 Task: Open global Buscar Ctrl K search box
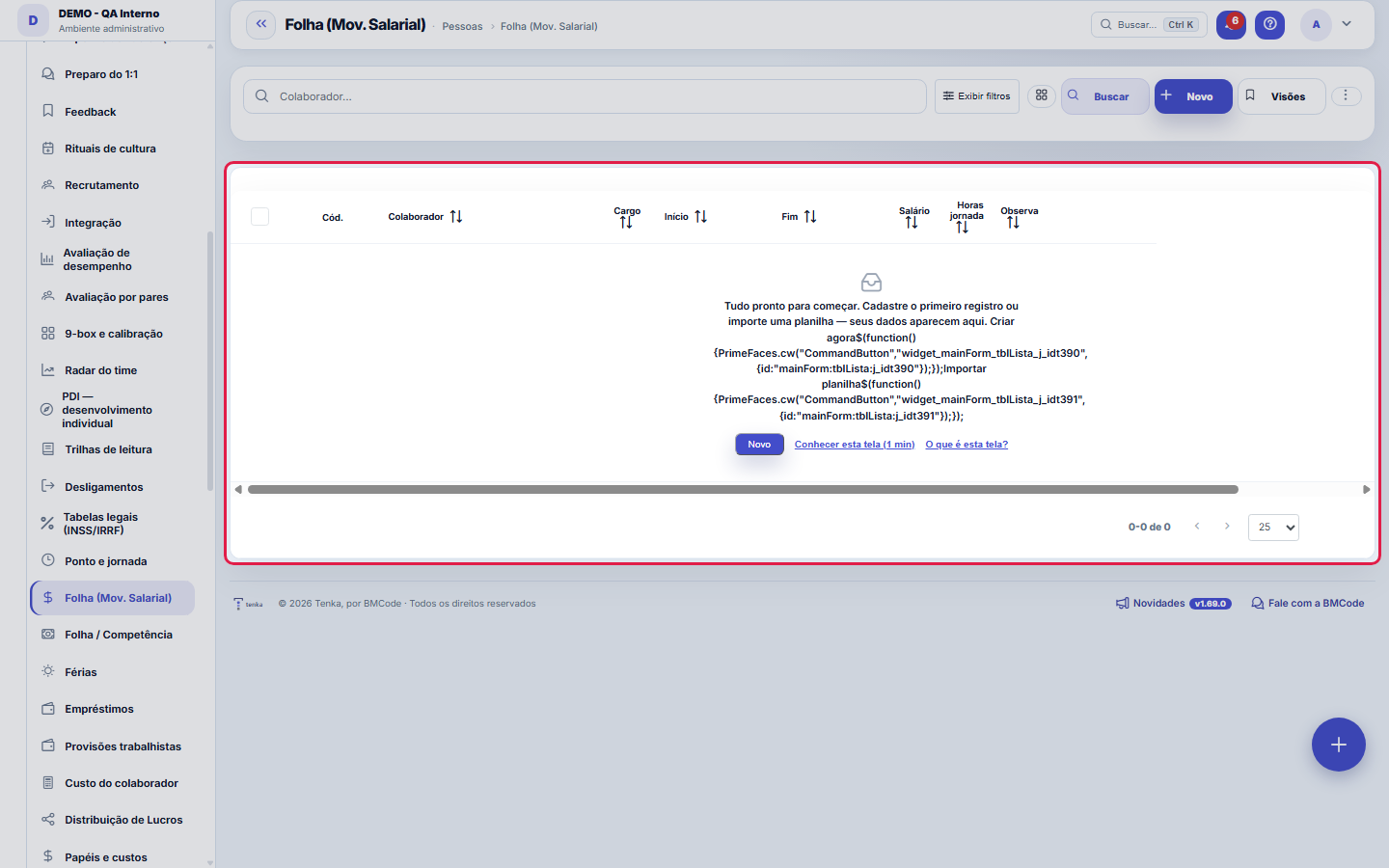(1149, 25)
